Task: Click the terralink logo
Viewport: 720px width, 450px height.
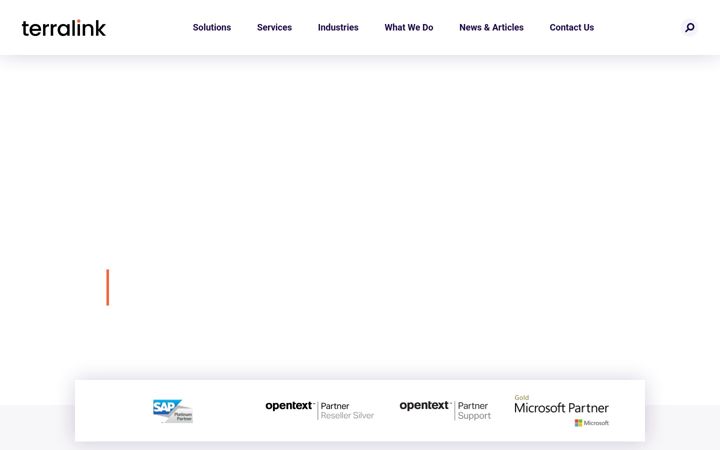Action: tap(63, 28)
